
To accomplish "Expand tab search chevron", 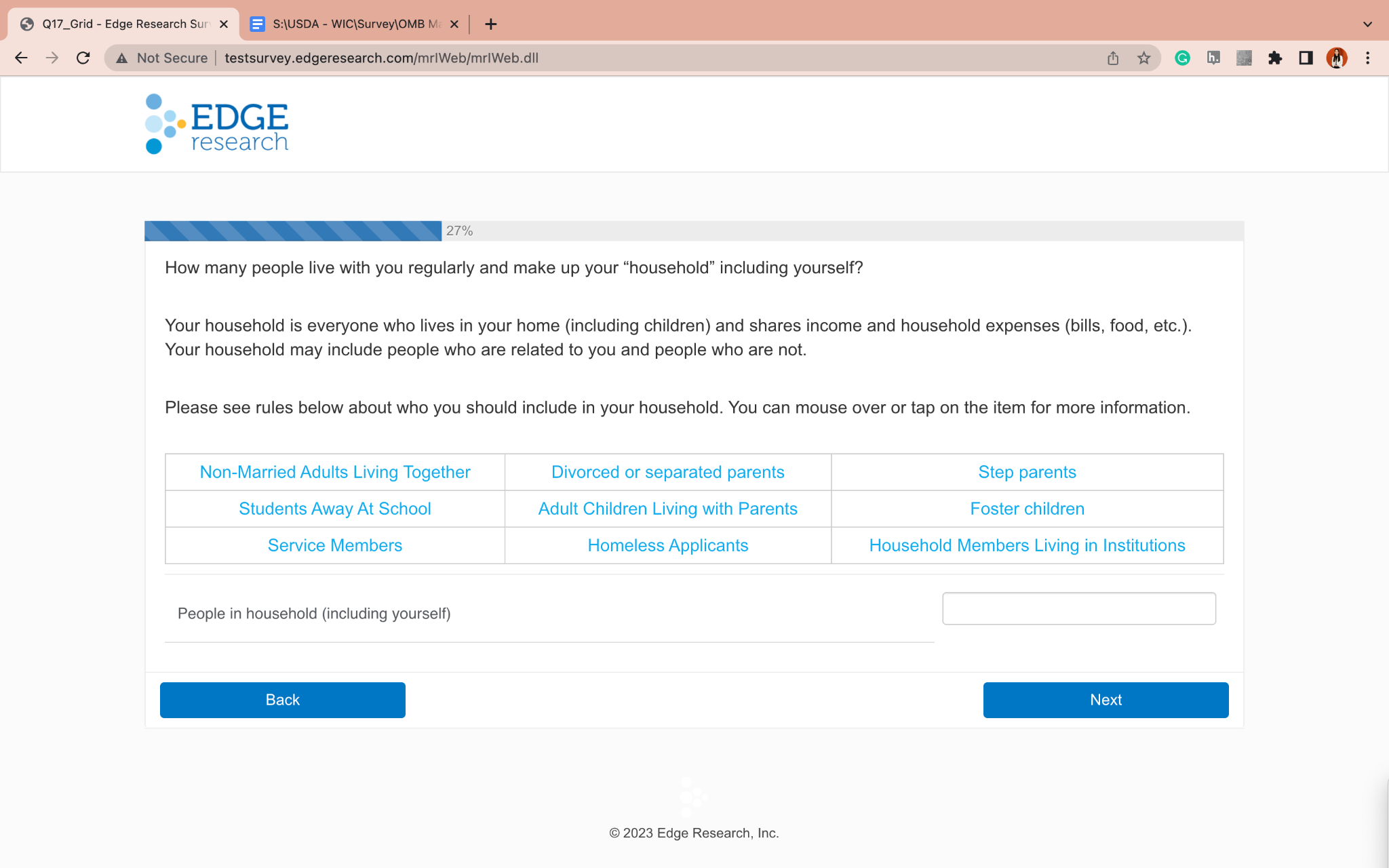I will click(x=1367, y=24).
